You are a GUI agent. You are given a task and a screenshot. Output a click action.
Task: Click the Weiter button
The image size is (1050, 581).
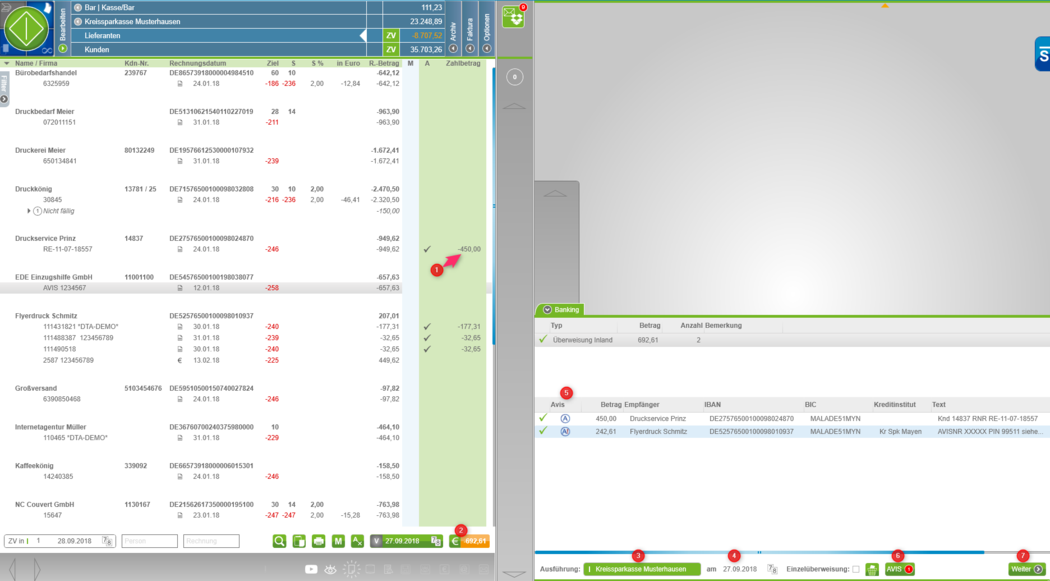coord(1026,569)
